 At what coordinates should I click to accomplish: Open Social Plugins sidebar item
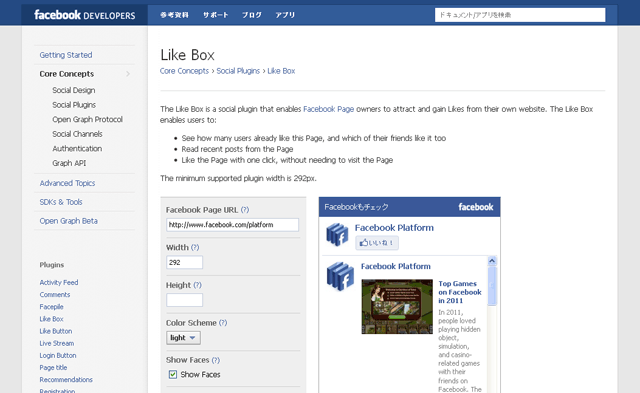pos(74,105)
